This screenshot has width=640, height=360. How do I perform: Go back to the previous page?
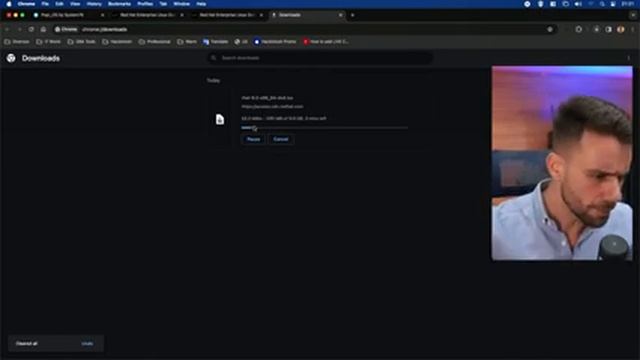click(7, 29)
